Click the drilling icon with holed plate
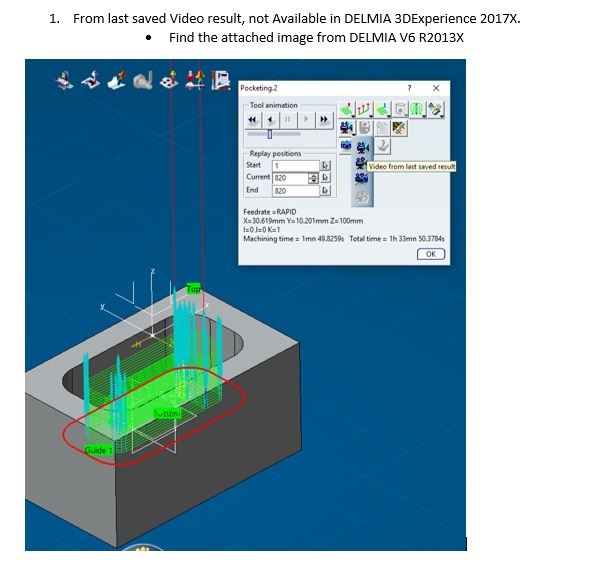Viewport: 615px width, 585px height. (169, 80)
